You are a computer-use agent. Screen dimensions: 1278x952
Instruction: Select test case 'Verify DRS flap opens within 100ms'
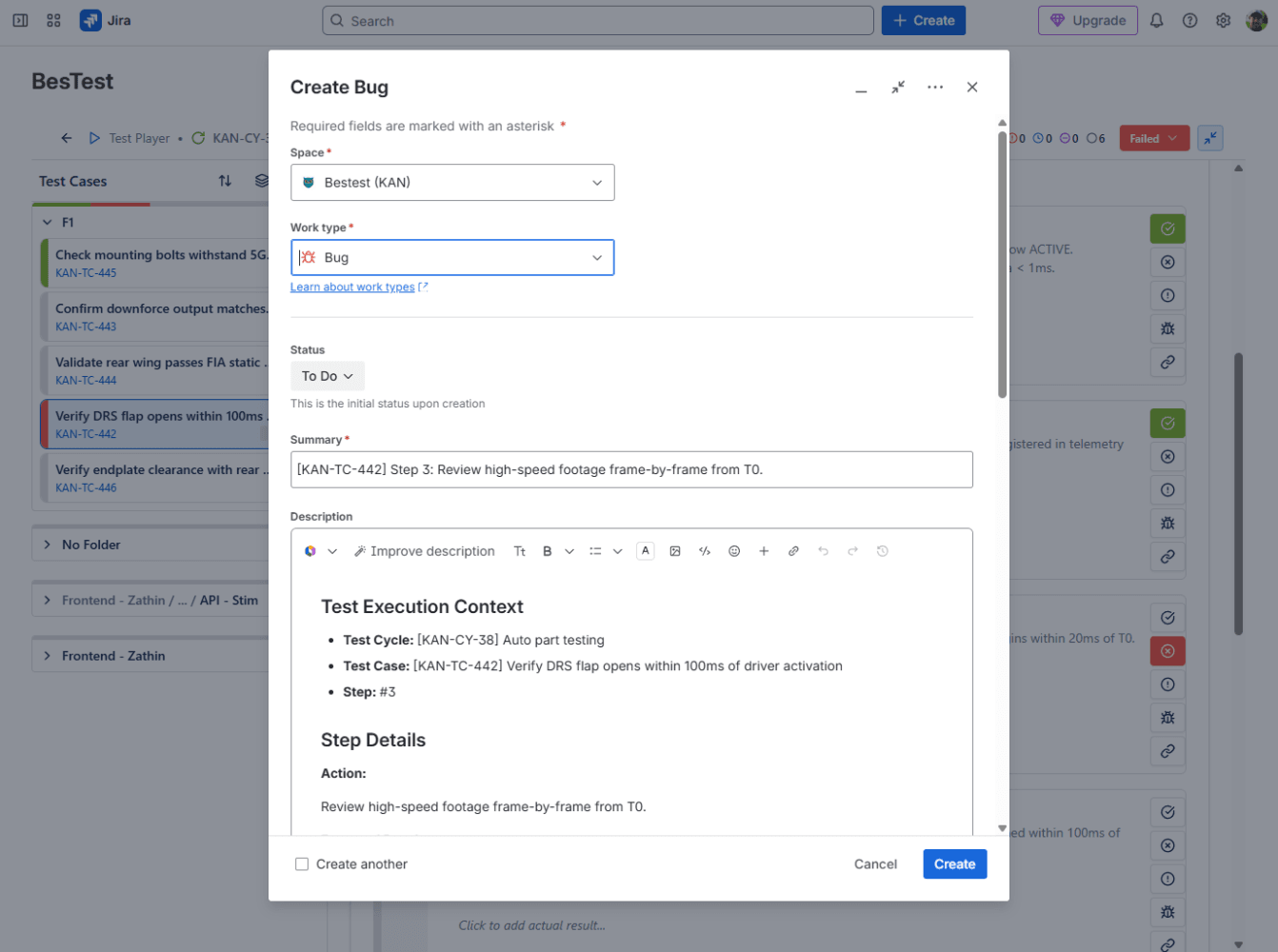(x=156, y=425)
